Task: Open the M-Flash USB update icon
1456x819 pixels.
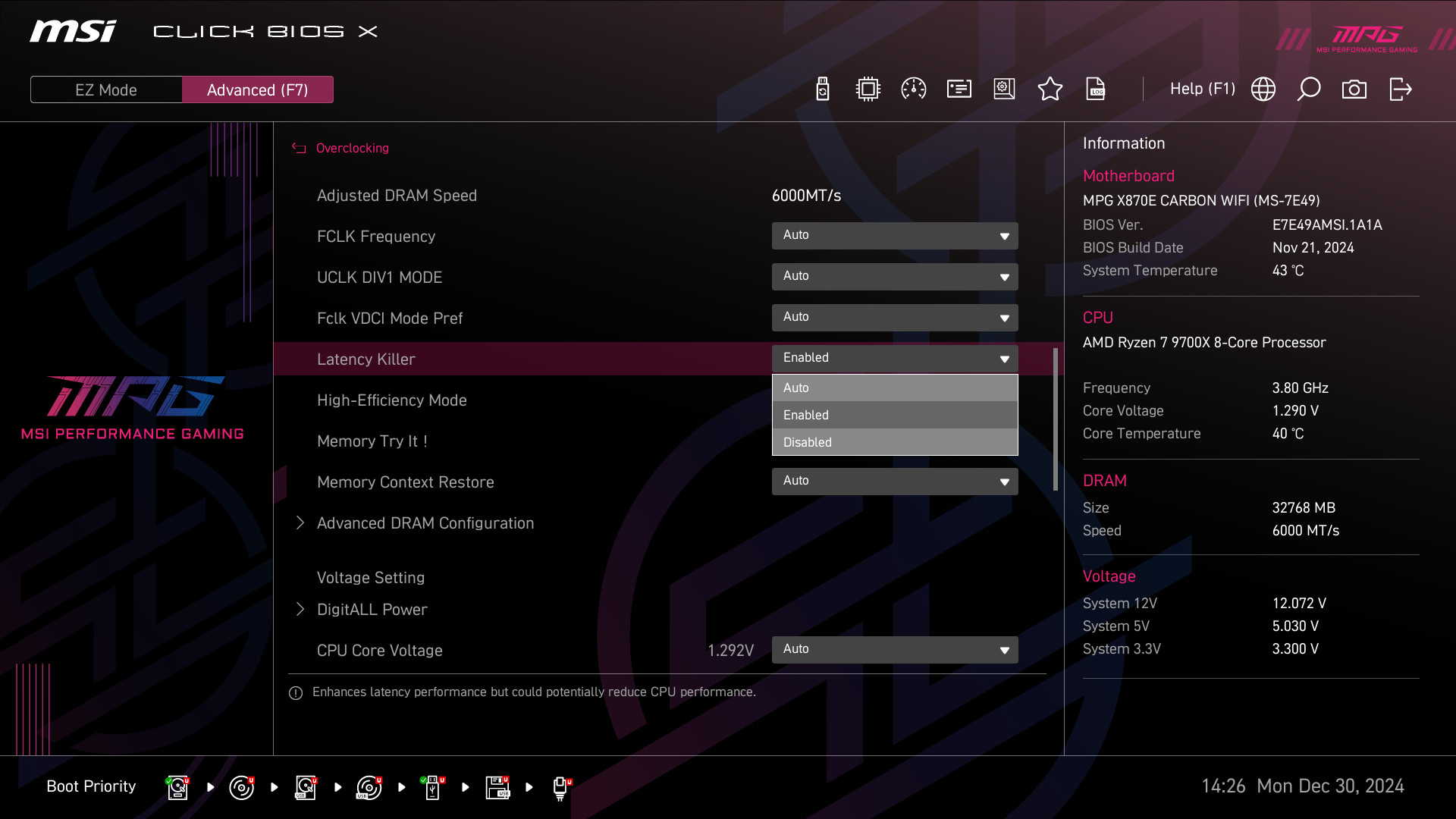Action: [x=822, y=89]
